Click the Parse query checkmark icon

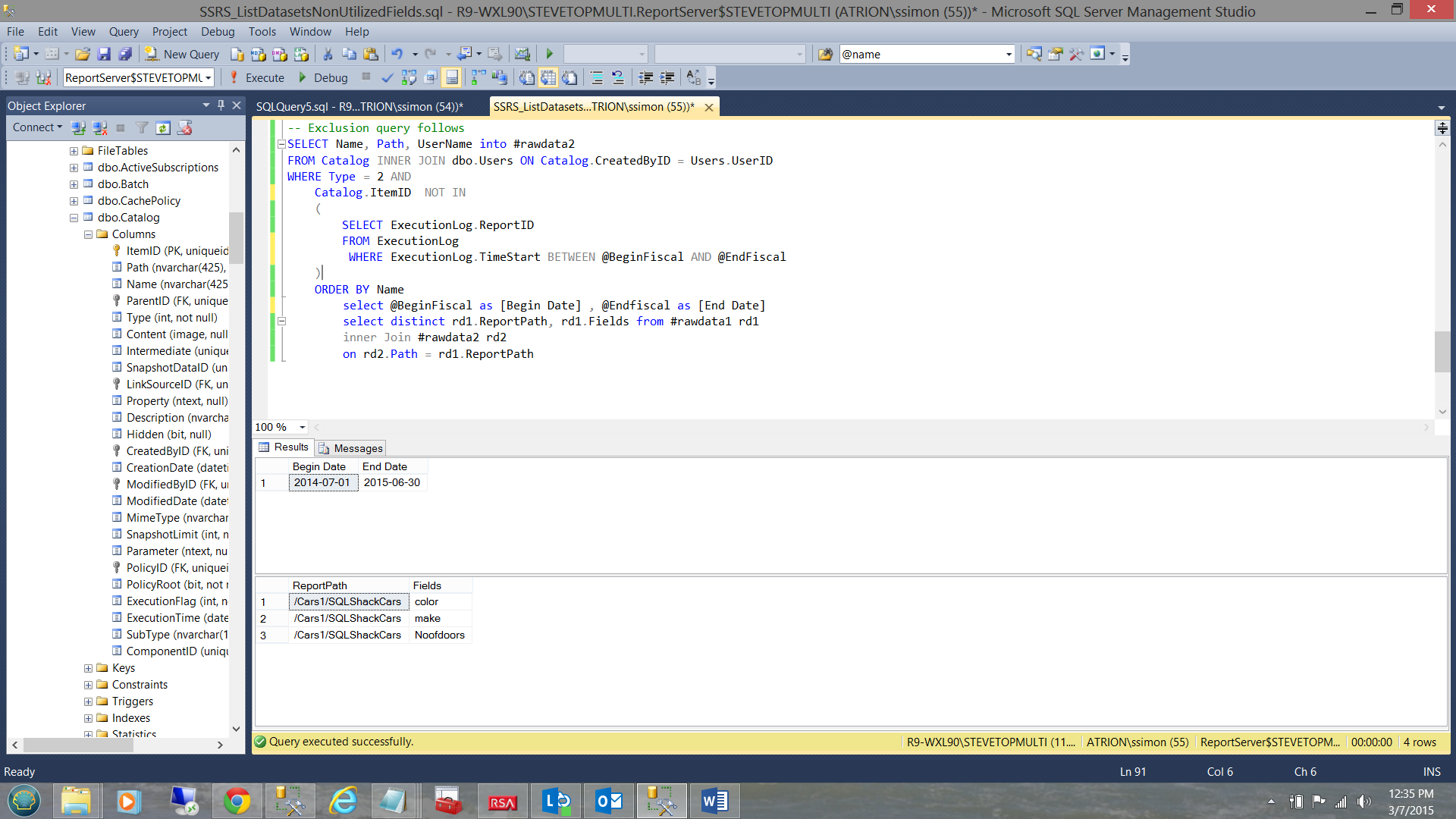click(387, 77)
